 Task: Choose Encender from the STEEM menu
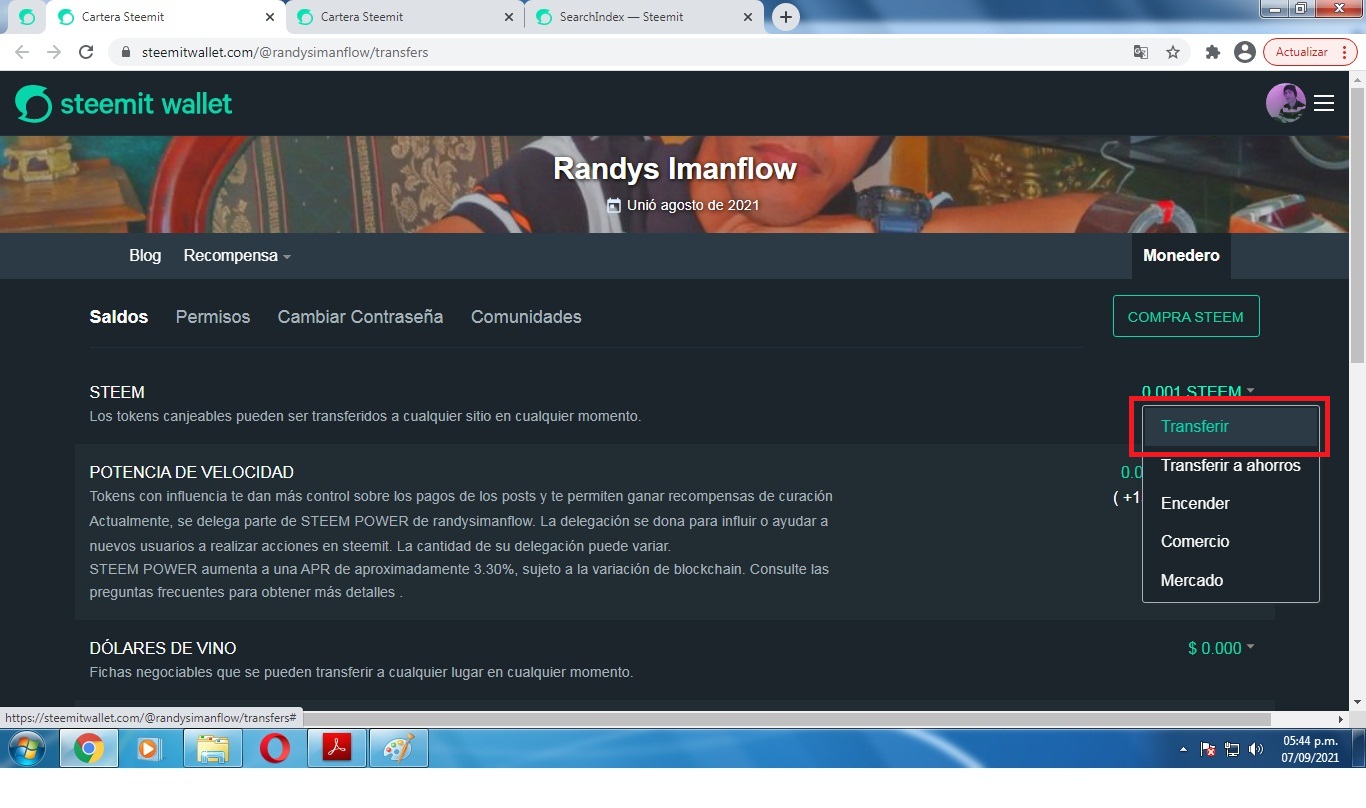click(1231, 503)
